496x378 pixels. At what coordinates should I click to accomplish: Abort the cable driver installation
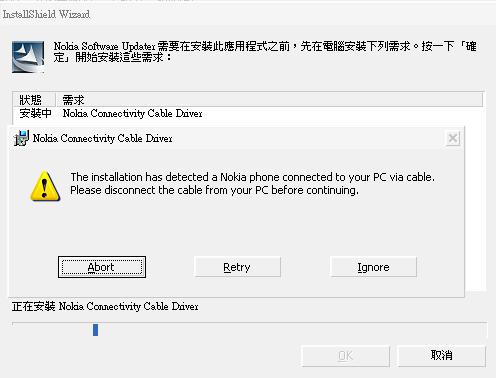(x=102, y=267)
